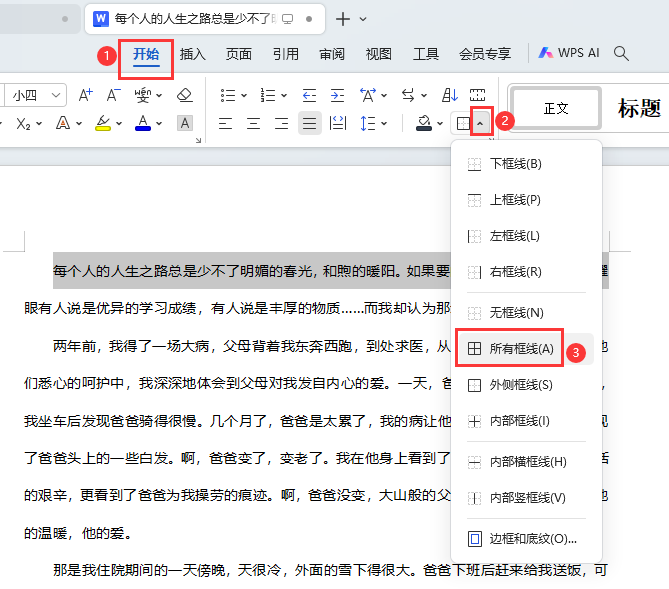Expand bulleted list options arrow
The height and width of the screenshot is (589, 669).
click(244, 95)
